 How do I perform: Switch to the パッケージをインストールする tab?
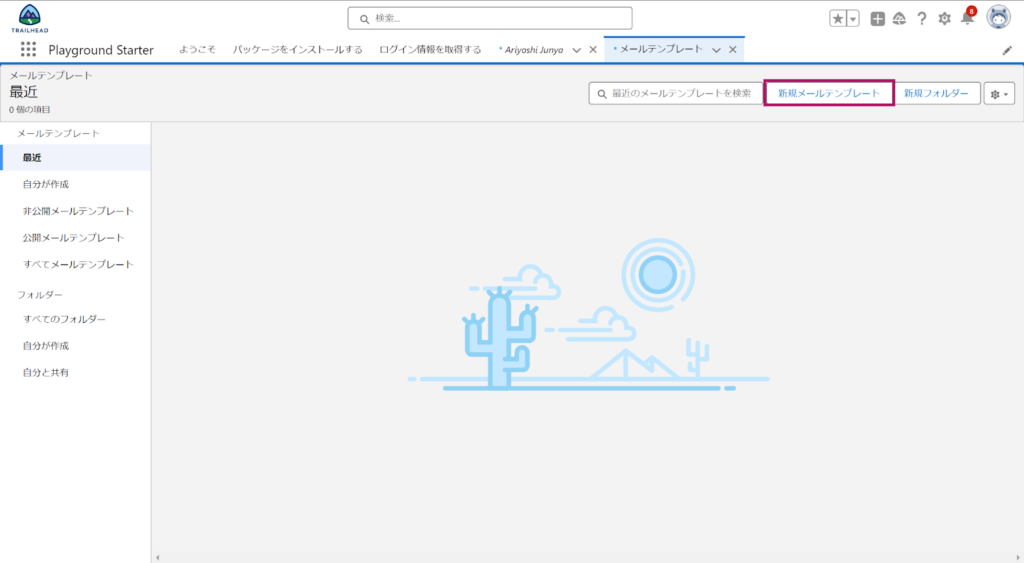[297, 49]
